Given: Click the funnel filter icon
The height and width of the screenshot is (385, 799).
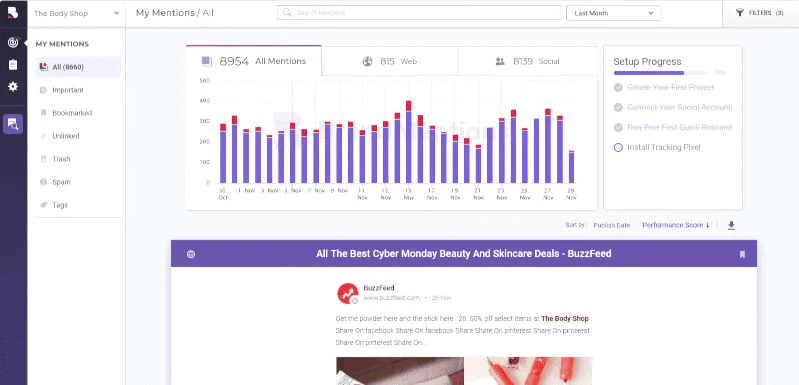Looking at the screenshot, I should coord(739,13).
